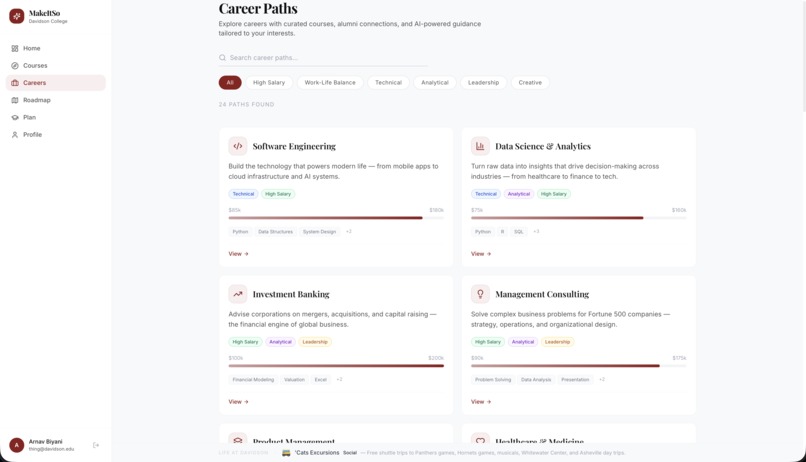This screenshot has width=806, height=462.
Task: Open View link on Software Engineering card
Action: coord(239,254)
